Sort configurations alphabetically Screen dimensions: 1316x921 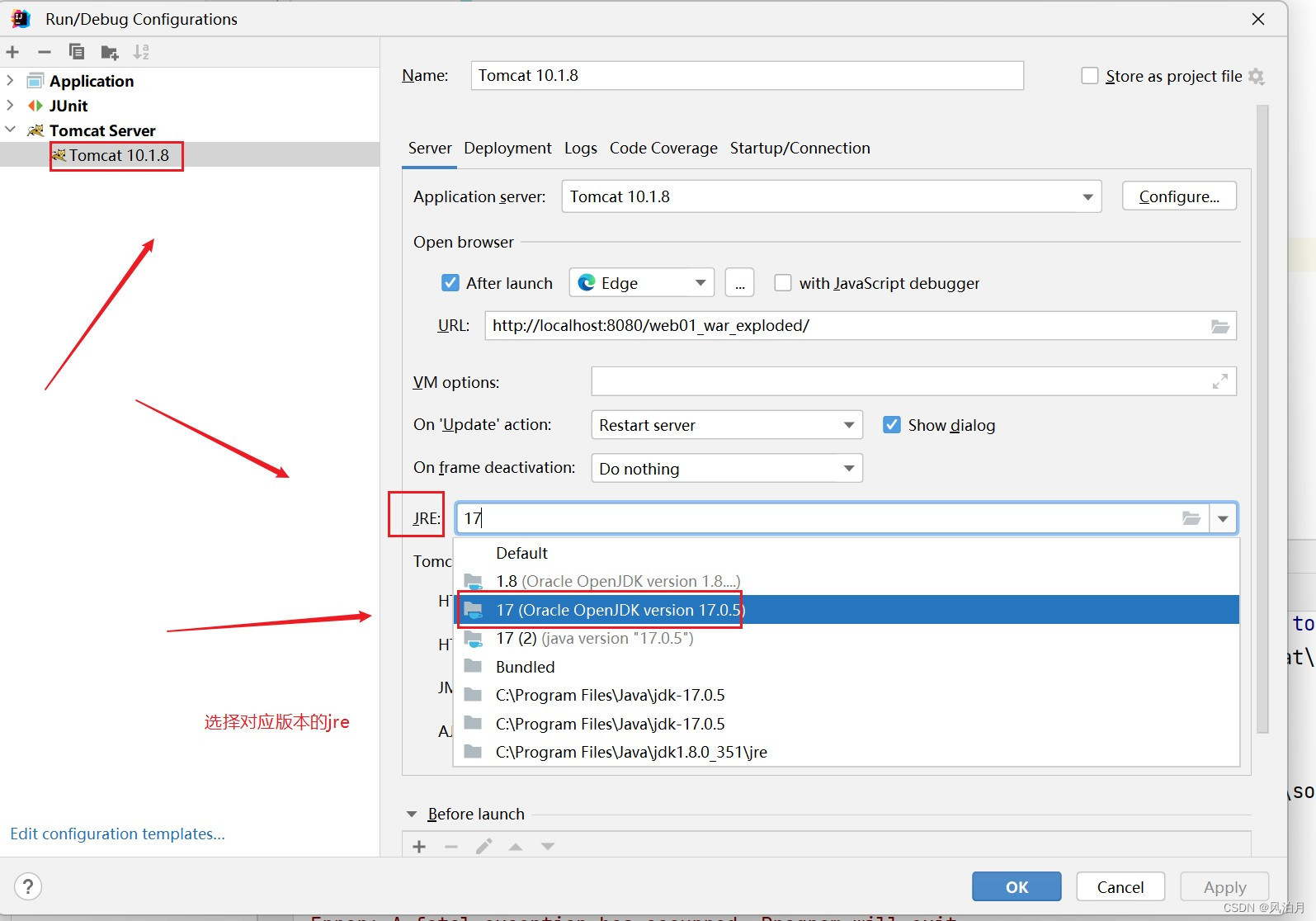click(141, 52)
